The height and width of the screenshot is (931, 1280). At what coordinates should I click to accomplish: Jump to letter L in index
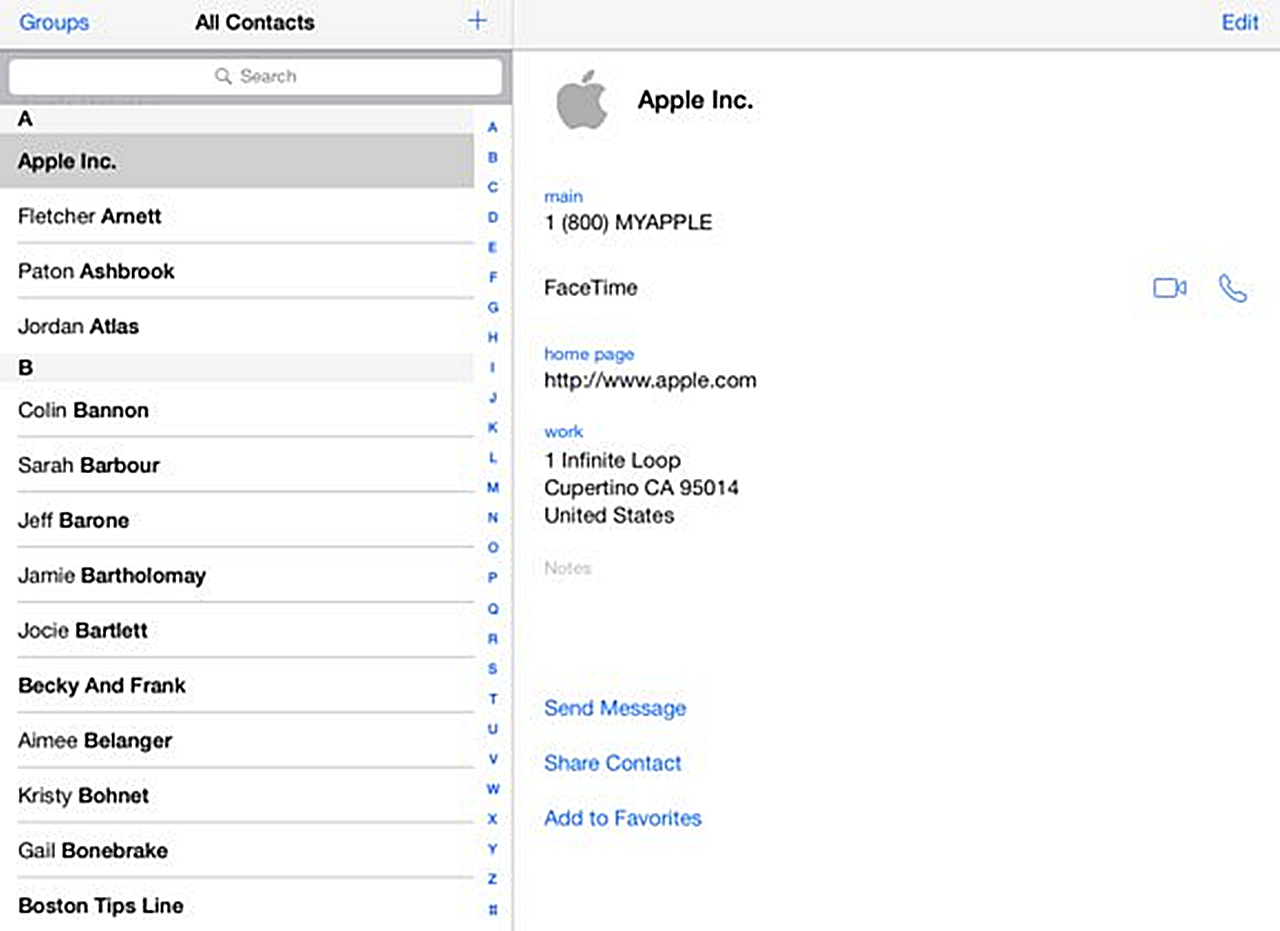(x=492, y=457)
